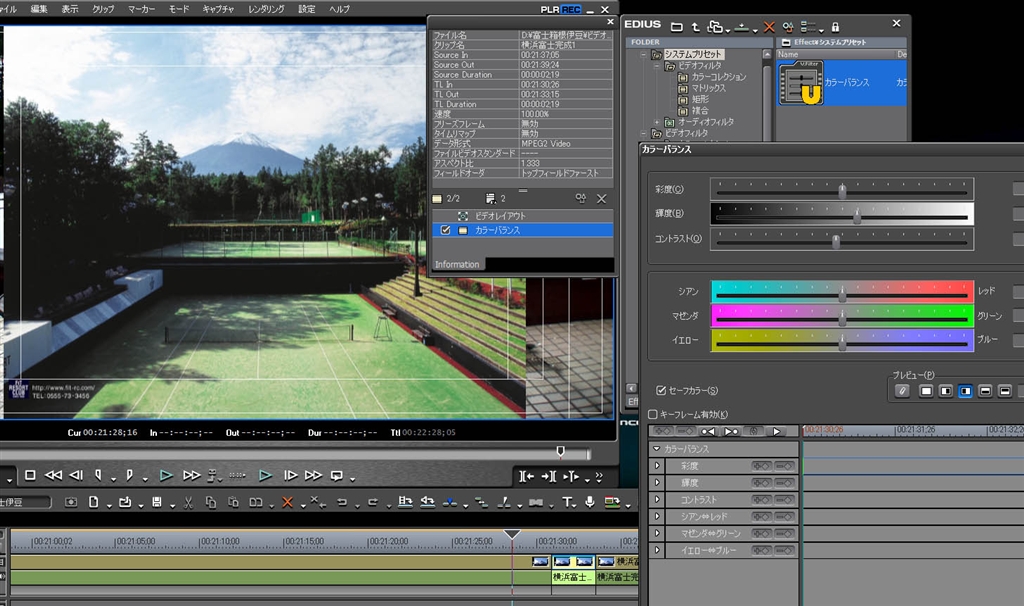
Task: Click the Stop button in player controls
Action: coord(30,475)
